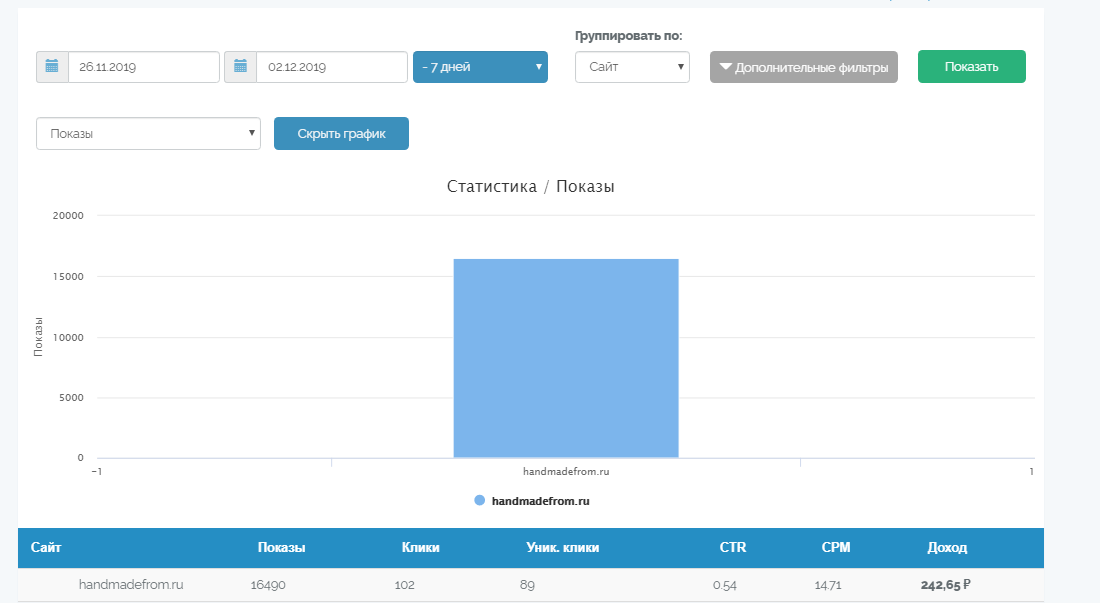
Task: Sort table by 'Клики' column header
Action: pyautogui.click(x=421, y=548)
